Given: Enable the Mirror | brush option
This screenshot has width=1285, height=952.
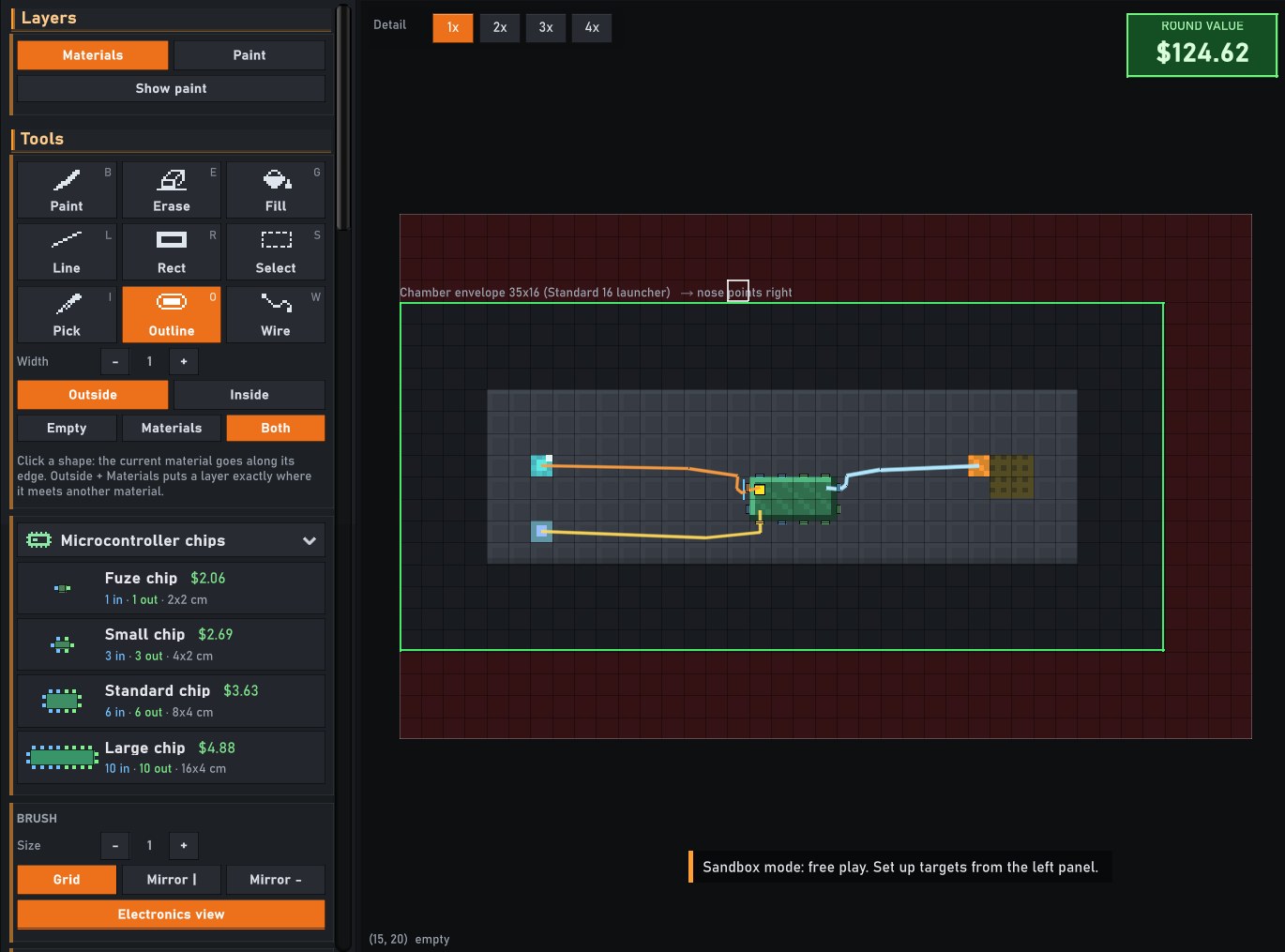Looking at the screenshot, I should pos(172,880).
